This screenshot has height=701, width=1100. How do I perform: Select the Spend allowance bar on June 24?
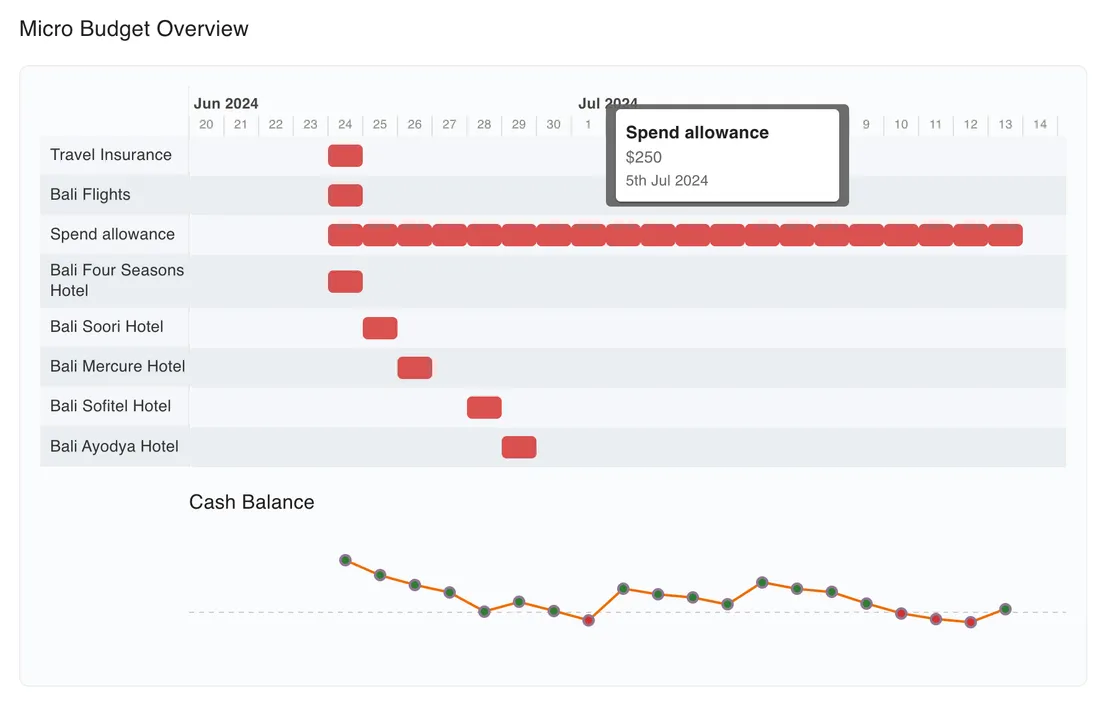(345, 235)
